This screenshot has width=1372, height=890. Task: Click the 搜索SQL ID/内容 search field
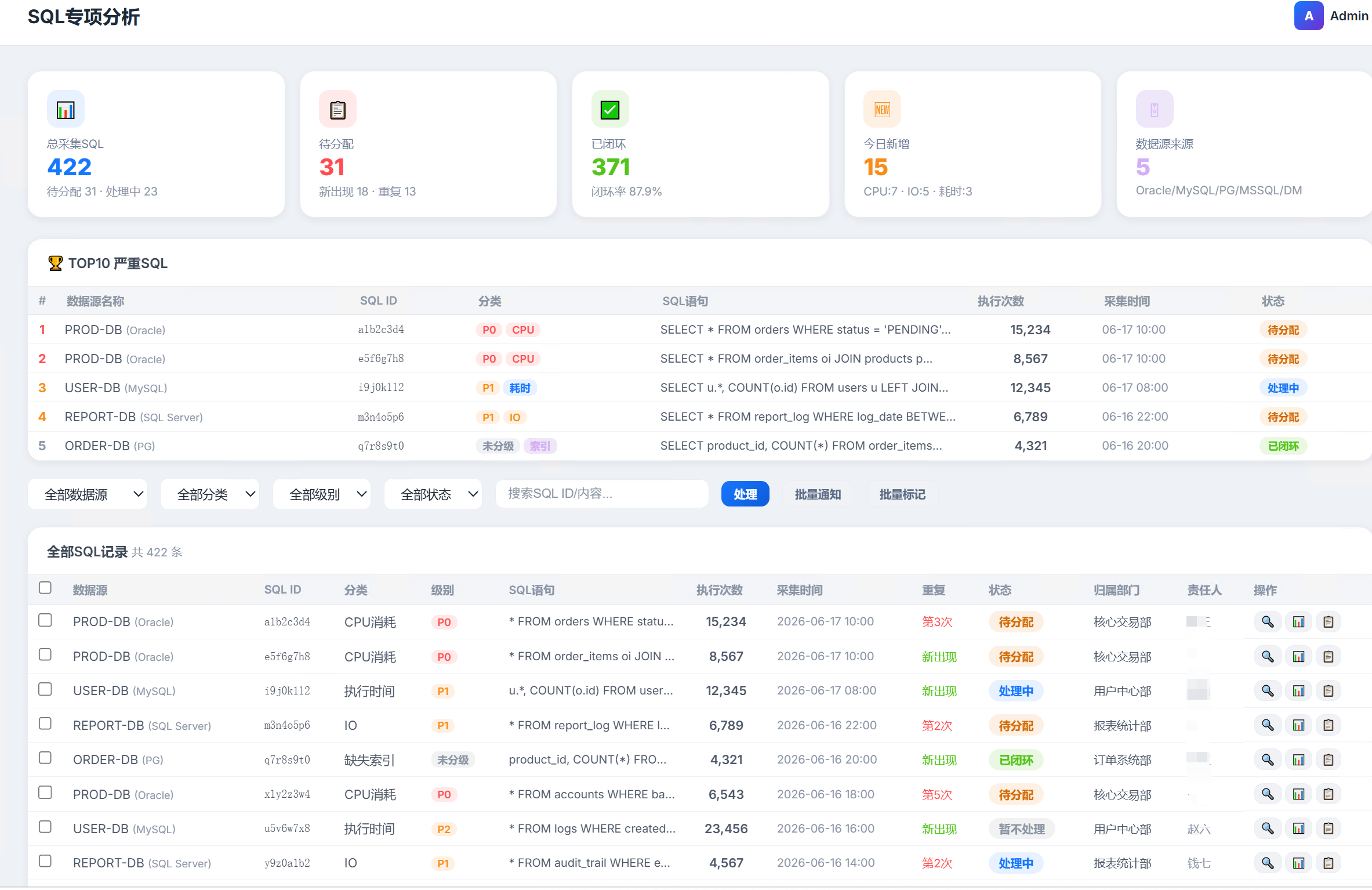pyautogui.click(x=602, y=494)
